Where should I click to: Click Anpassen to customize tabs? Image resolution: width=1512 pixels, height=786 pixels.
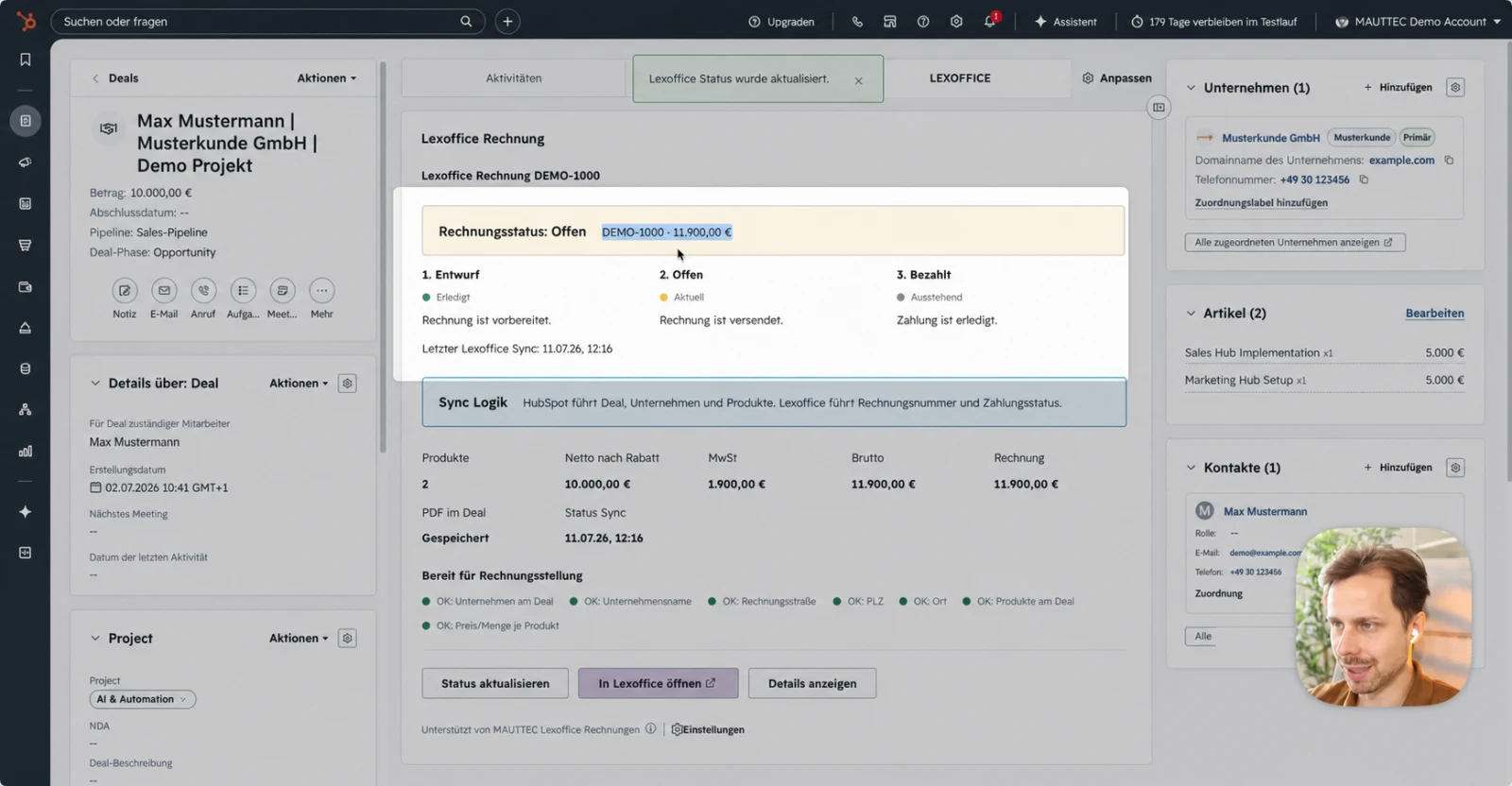pos(1117,78)
